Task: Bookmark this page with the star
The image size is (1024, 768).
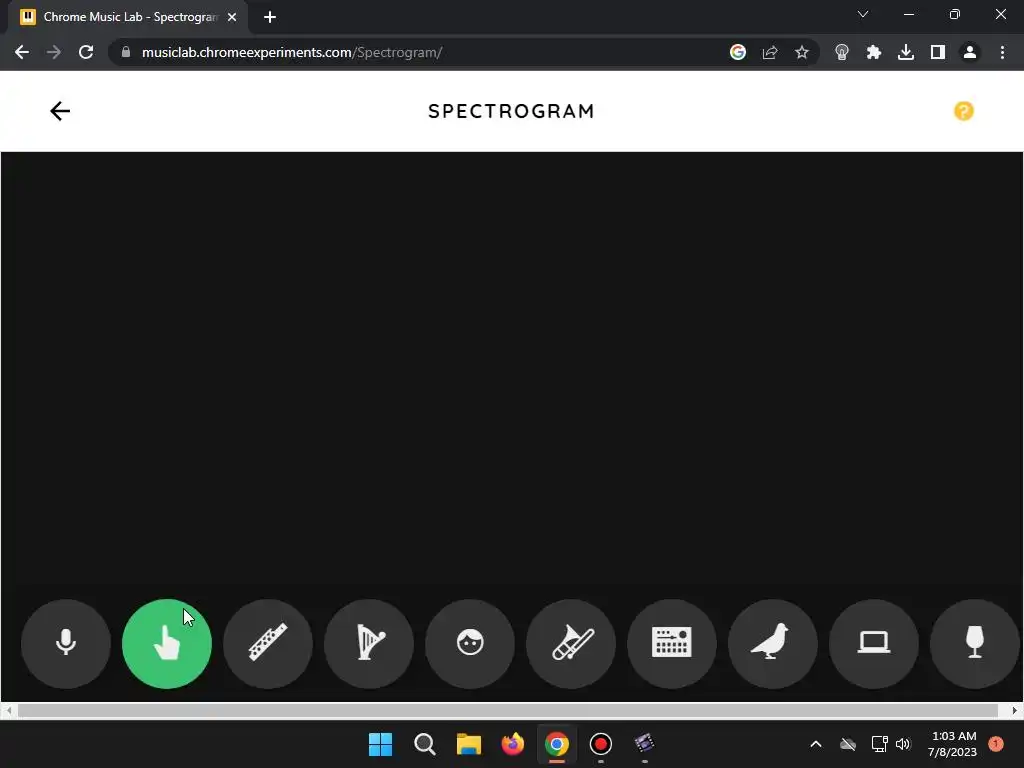Action: tap(802, 52)
